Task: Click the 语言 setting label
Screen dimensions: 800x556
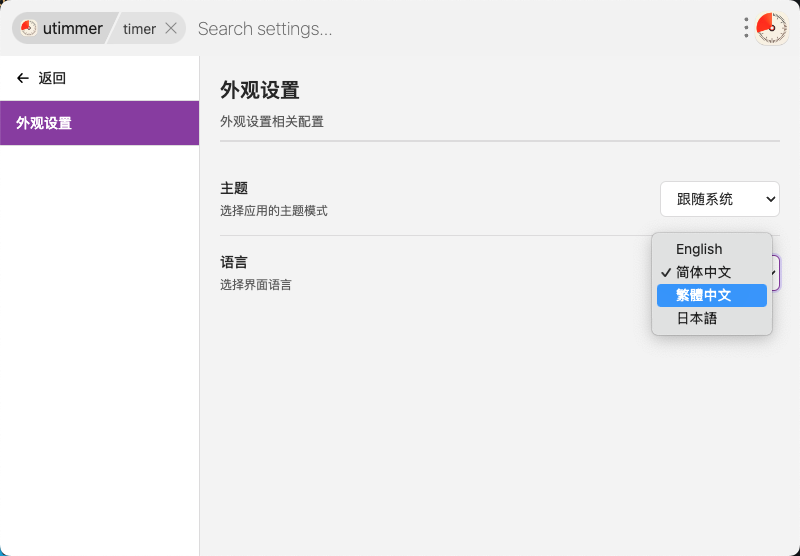Action: [234, 262]
